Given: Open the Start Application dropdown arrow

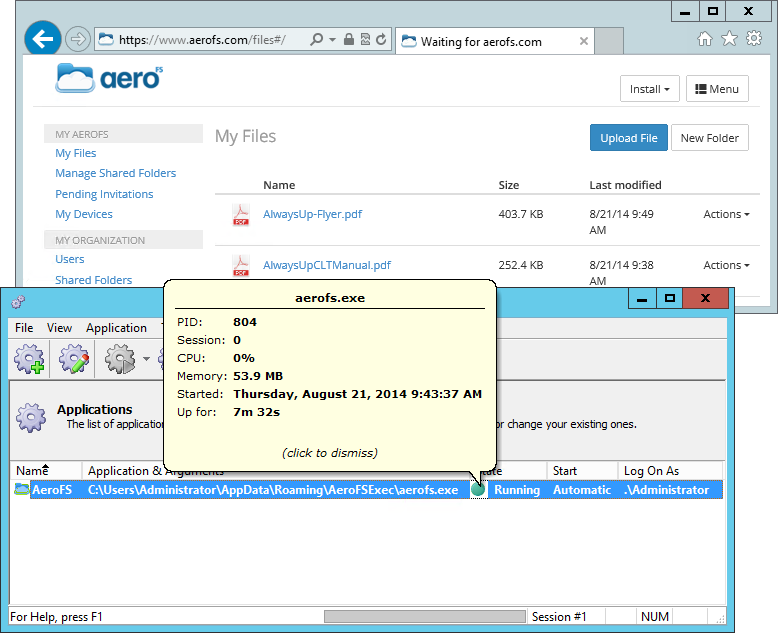Looking at the screenshot, I should coord(146,359).
